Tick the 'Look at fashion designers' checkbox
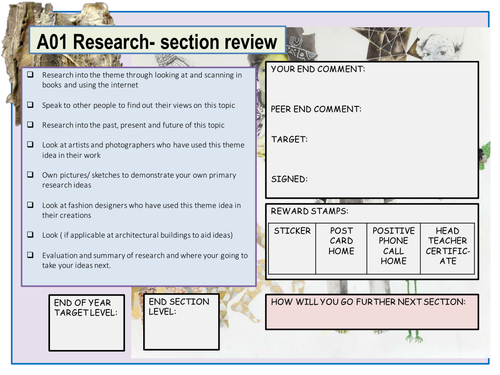The width and height of the screenshot is (500, 375). [30, 205]
